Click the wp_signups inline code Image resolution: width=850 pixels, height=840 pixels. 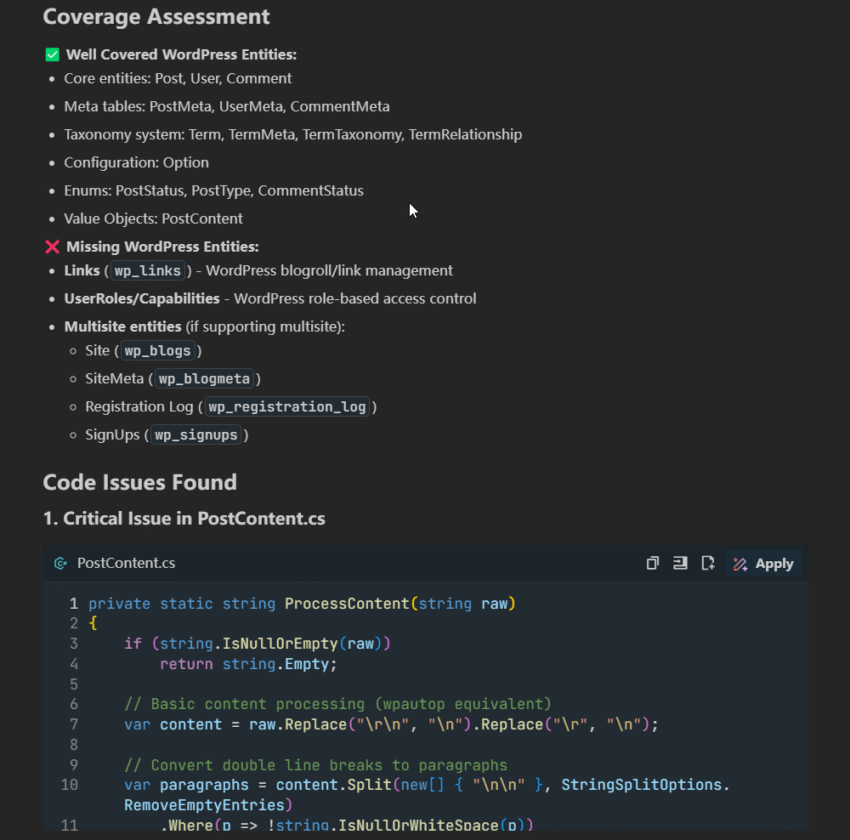tap(196, 435)
